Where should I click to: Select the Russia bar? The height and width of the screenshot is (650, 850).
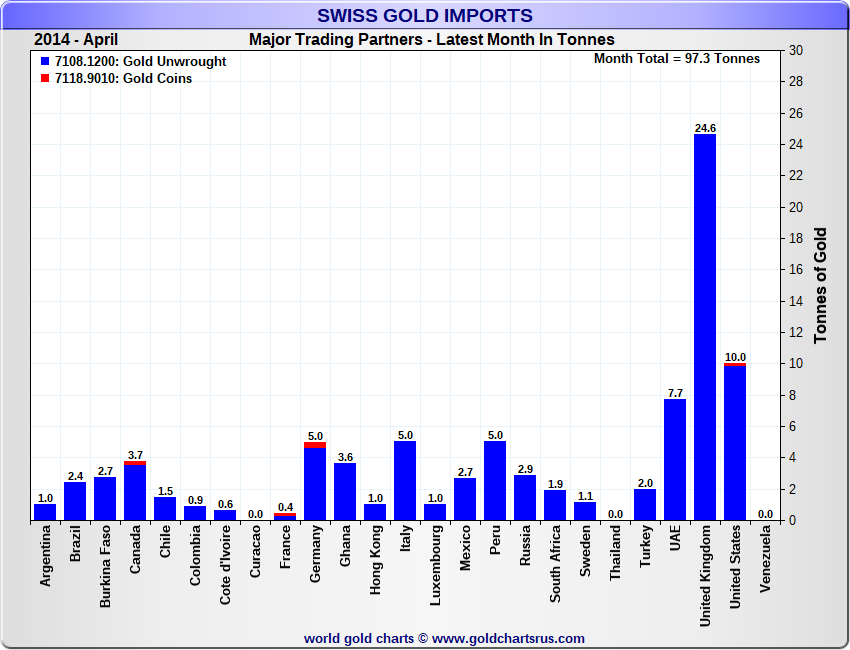(525, 498)
